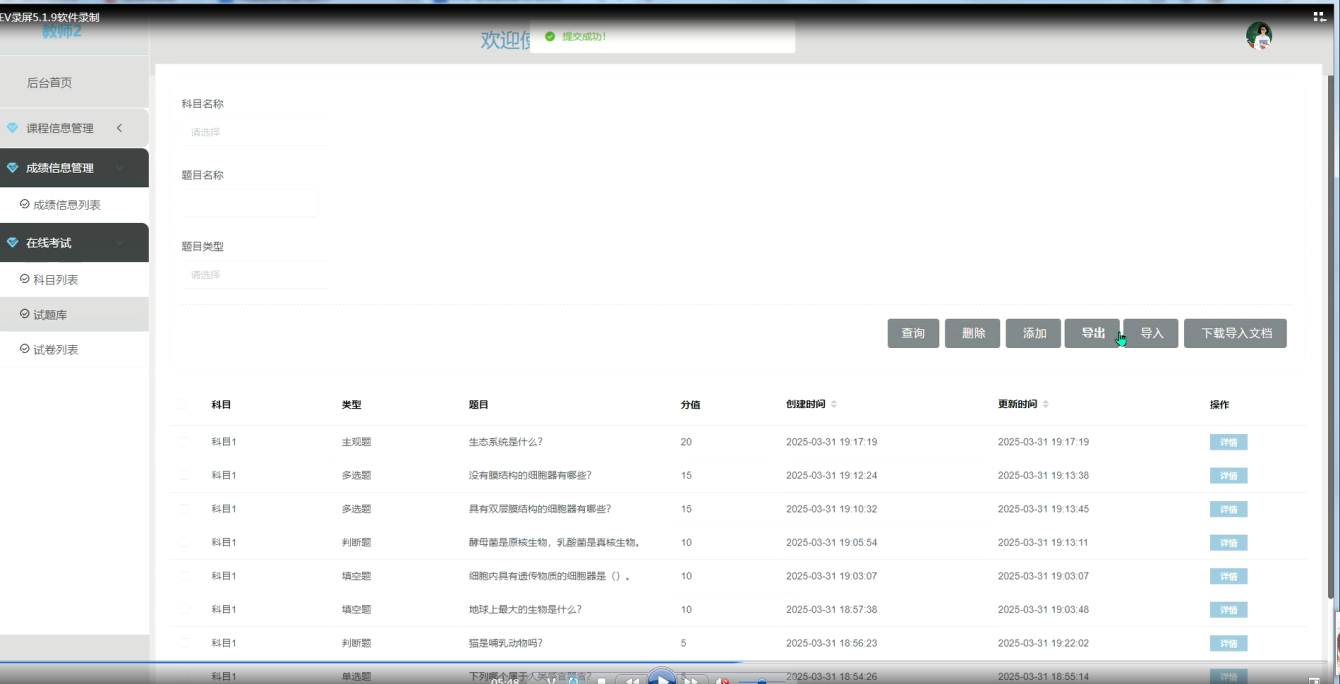Open the 课程信息管理 sidebar menu

[x=74, y=128]
